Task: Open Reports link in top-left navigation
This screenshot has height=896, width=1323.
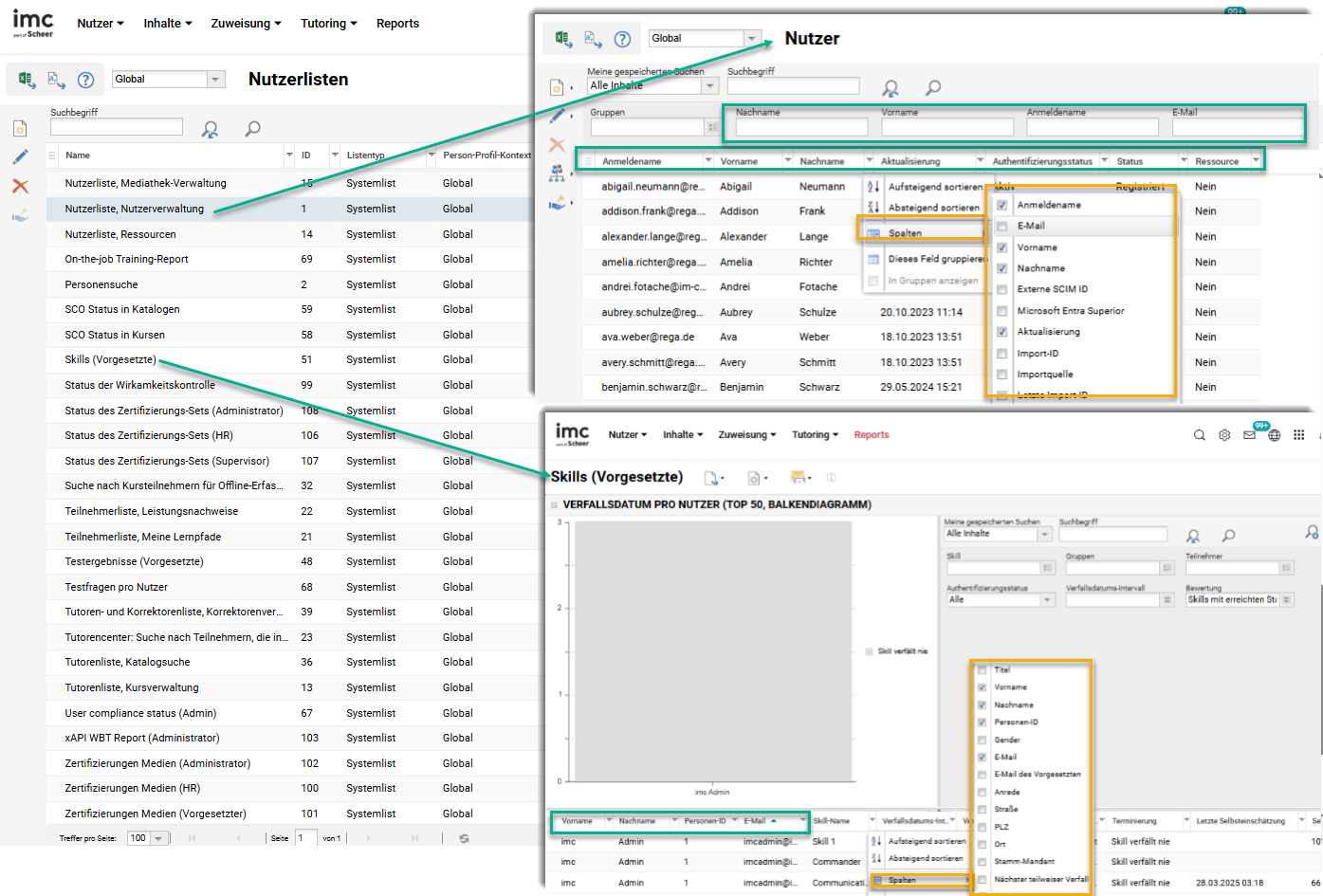Action: click(397, 24)
